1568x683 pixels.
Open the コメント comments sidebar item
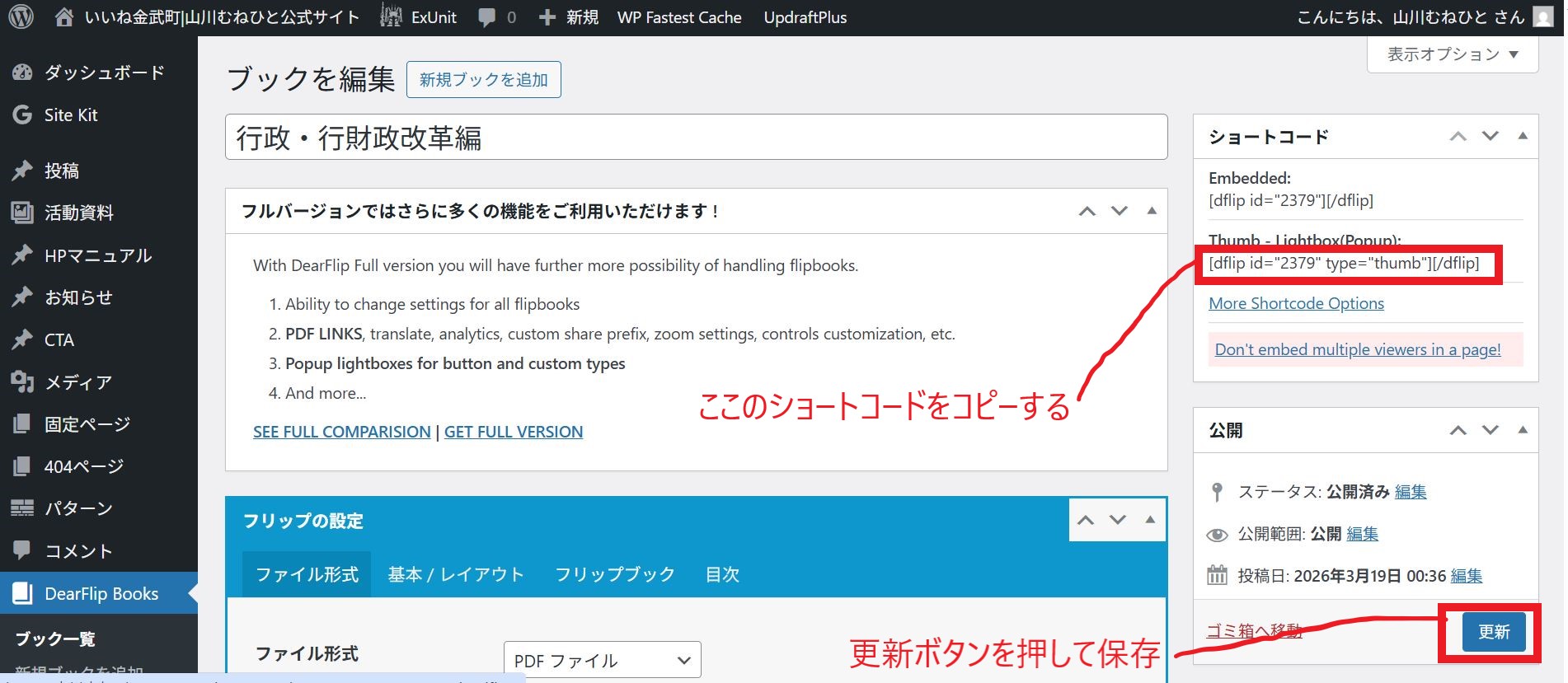point(77,551)
